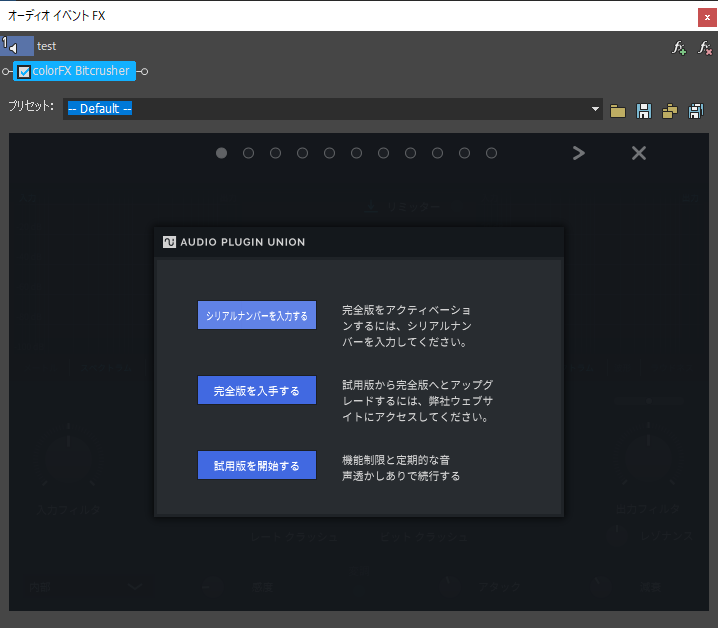Open preset folder icon
This screenshot has height=628, width=718.
[618, 111]
